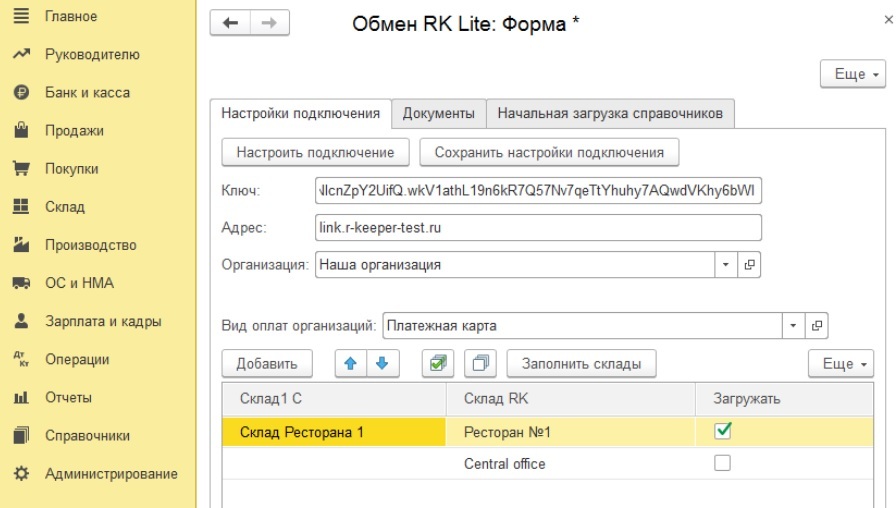Click the ОС и НМА truck icon
Image resolution: width=896 pixels, height=508 pixels.
point(21,283)
